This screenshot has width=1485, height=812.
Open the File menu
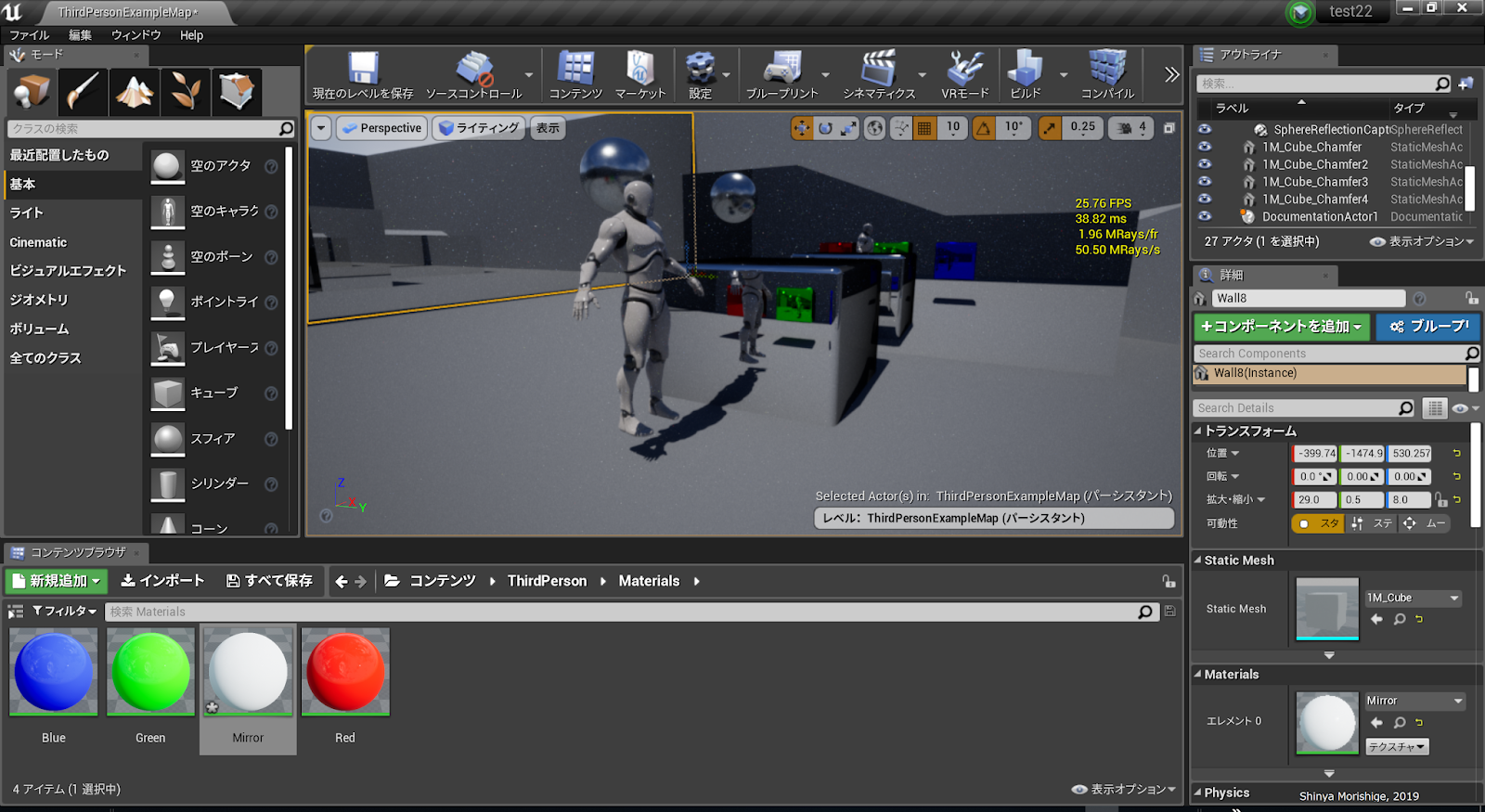30,35
